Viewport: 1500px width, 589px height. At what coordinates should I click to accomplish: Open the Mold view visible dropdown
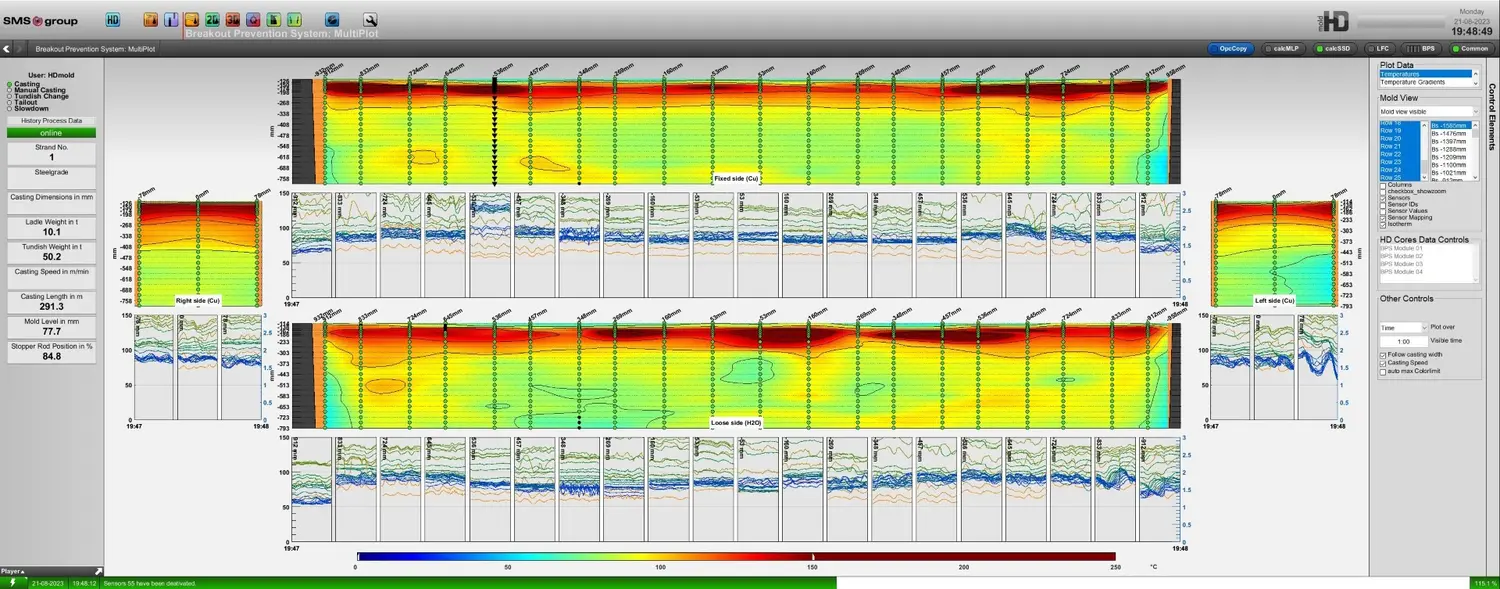tap(1427, 112)
